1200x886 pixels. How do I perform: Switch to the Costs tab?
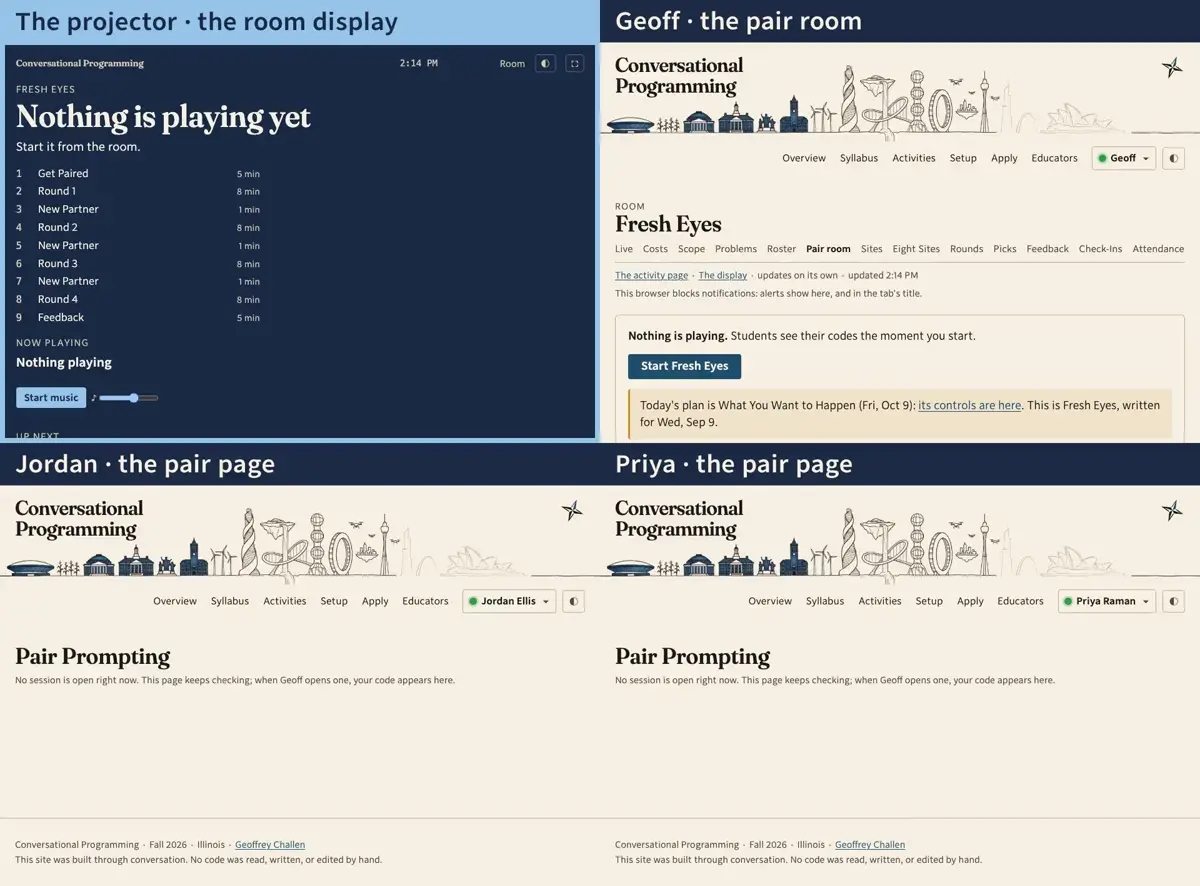click(655, 249)
